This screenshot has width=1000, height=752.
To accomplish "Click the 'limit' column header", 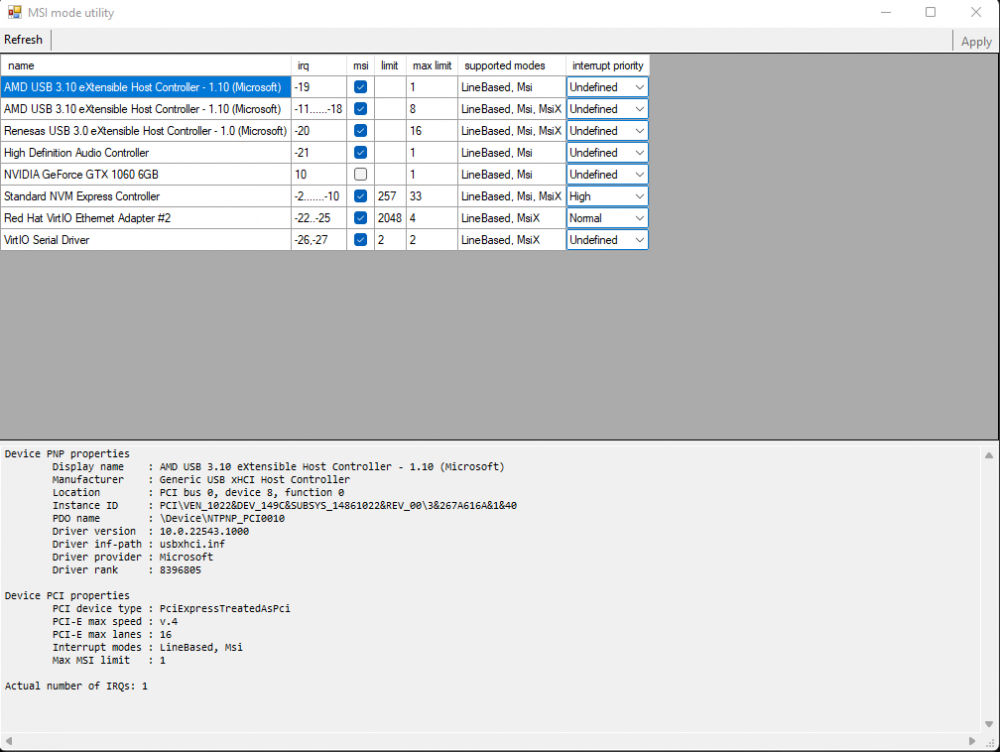I will point(390,66).
